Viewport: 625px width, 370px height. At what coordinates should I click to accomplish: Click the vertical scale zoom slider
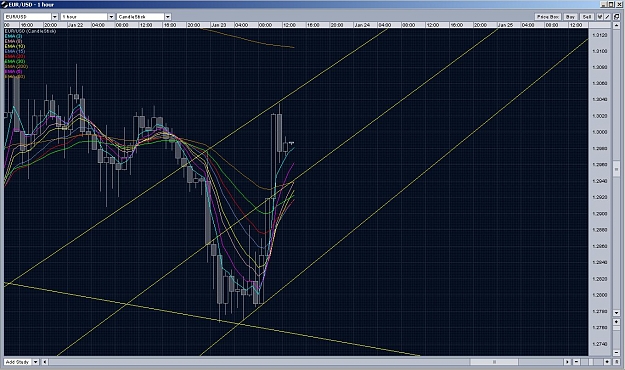616,328
